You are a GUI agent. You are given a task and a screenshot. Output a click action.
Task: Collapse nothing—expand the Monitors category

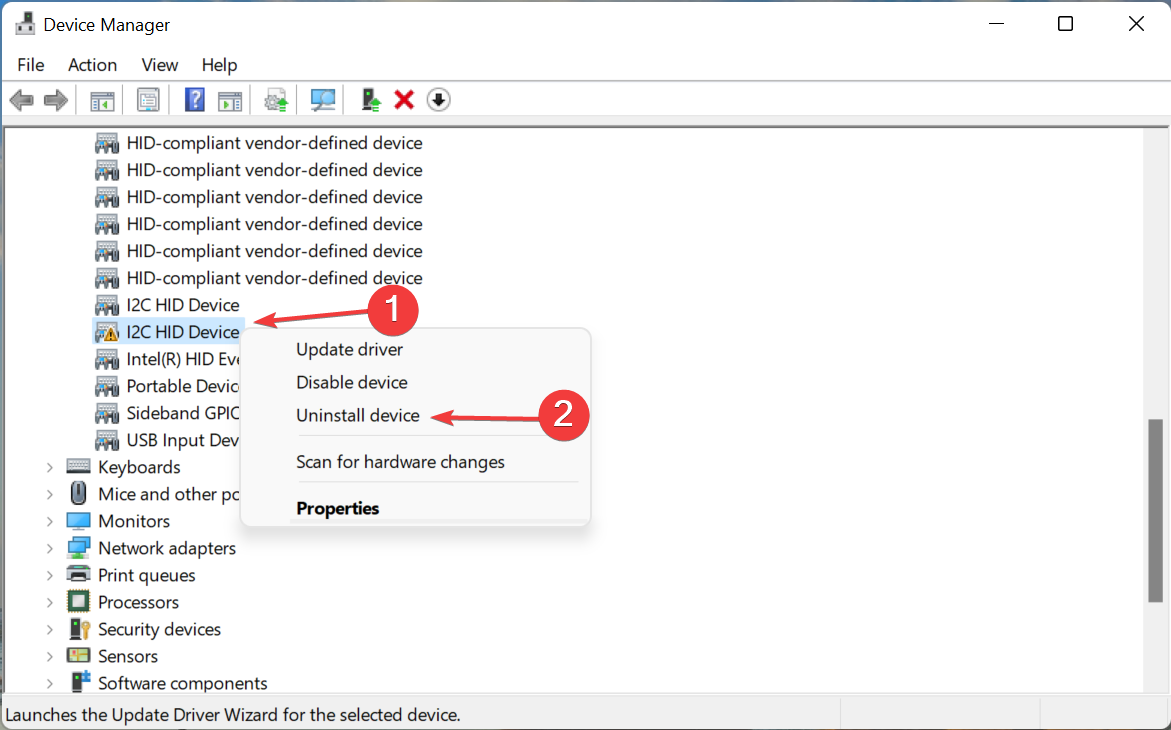tap(50, 520)
